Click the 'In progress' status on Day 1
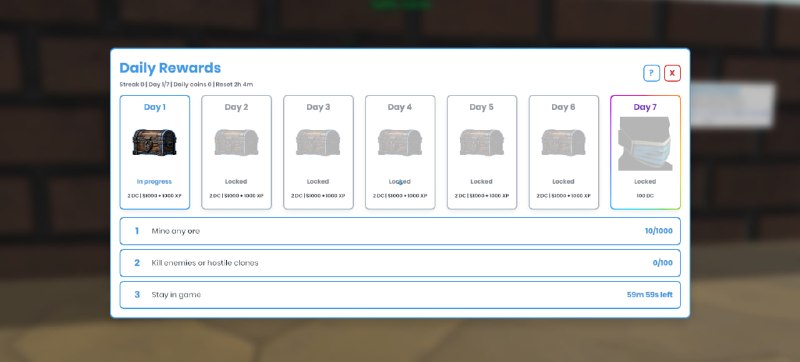The height and width of the screenshot is (362, 800). [x=155, y=182]
